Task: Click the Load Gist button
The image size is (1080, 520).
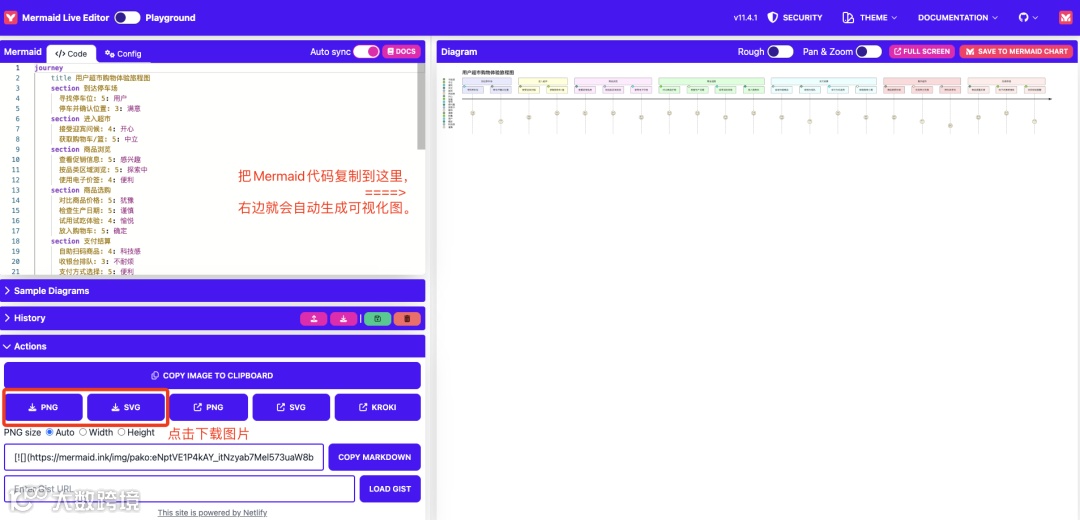Action: pos(390,489)
